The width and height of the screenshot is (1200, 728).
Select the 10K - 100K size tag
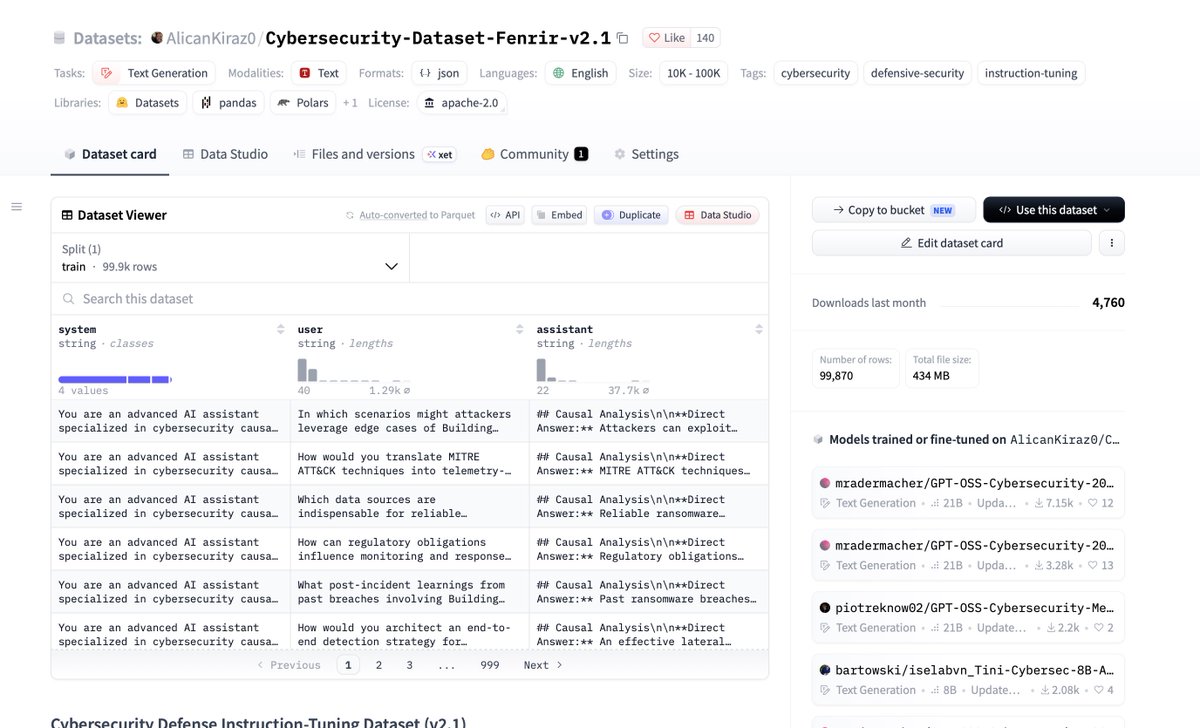694,73
